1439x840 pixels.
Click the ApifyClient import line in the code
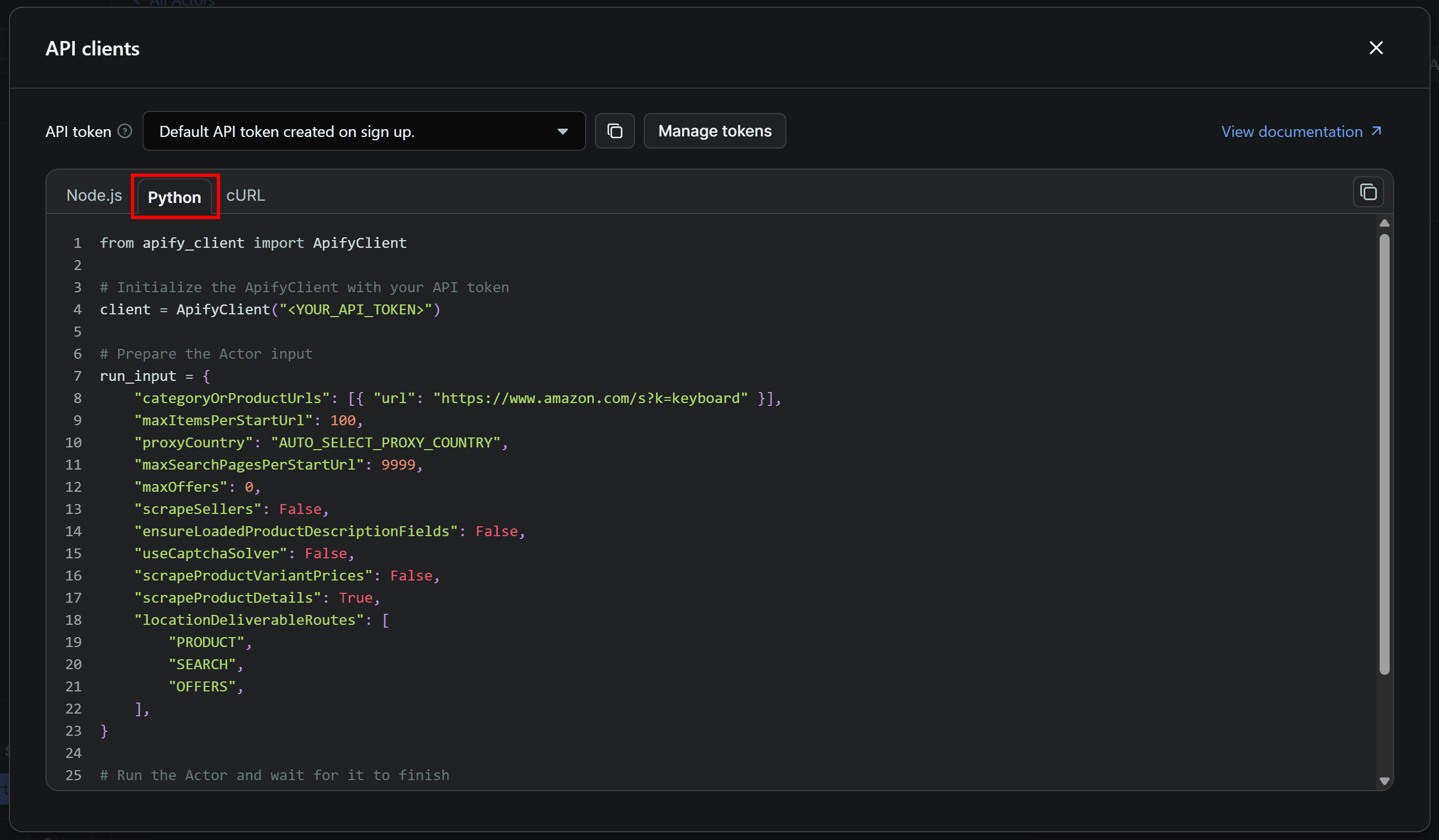point(253,243)
